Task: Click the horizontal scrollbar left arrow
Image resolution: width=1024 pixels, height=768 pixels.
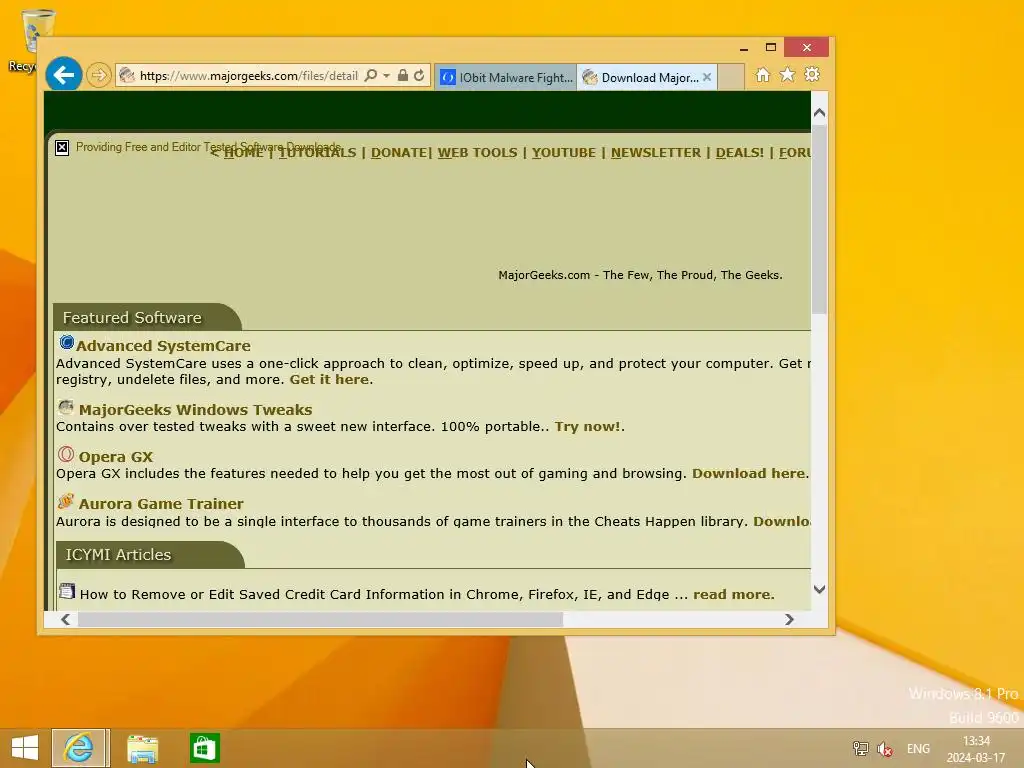Action: pyautogui.click(x=65, y=619)
